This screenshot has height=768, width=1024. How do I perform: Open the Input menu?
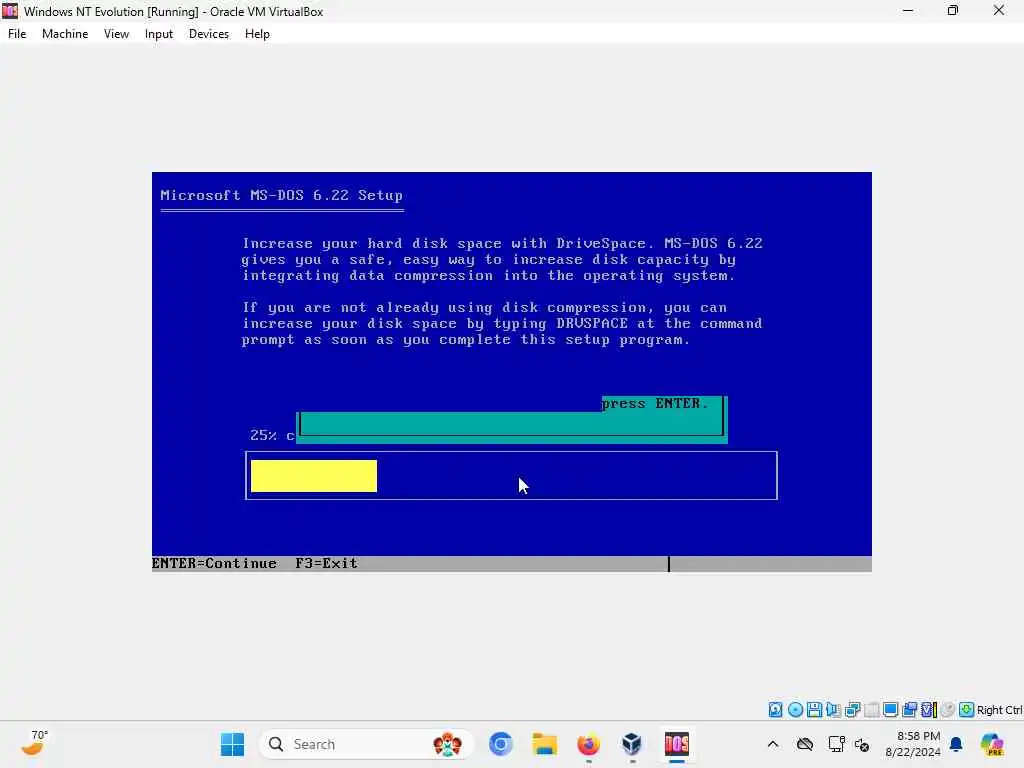point(159,34)
